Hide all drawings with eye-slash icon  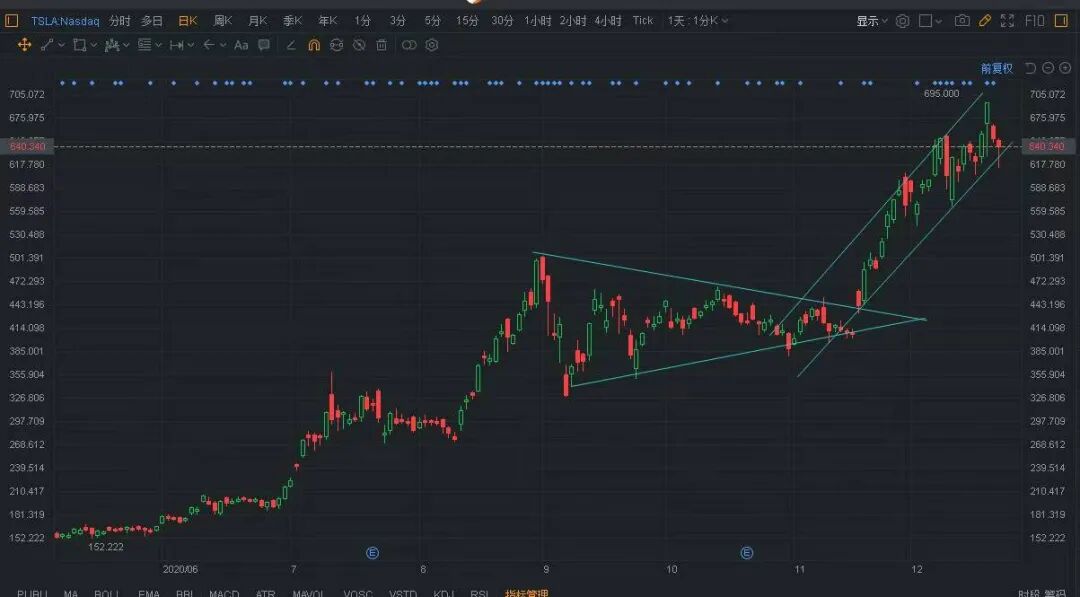click(x=359, y=45)
